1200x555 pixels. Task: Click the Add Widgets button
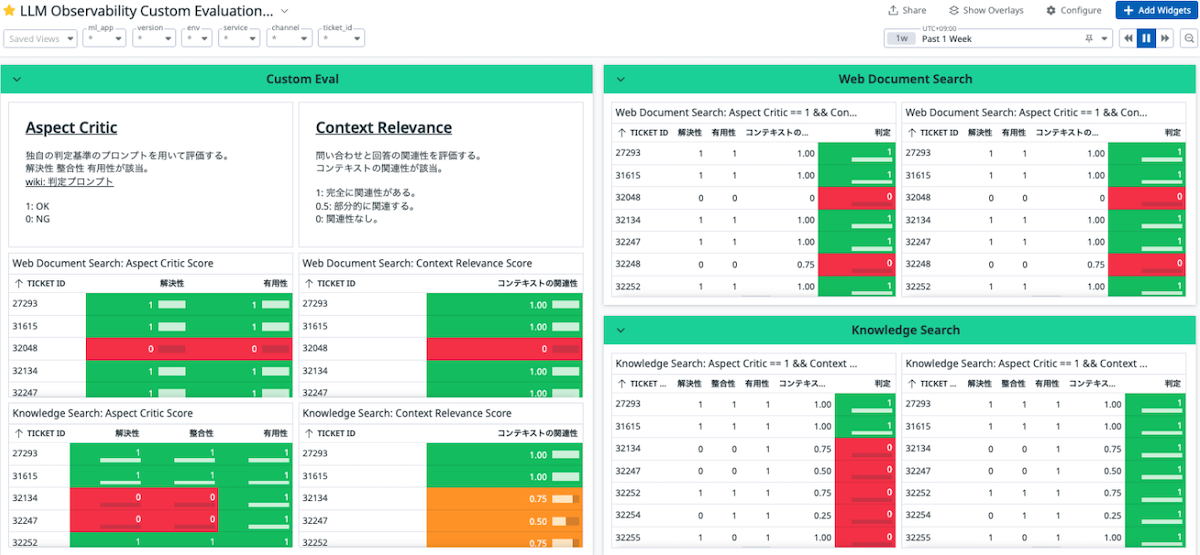(x=1154, y=10)
